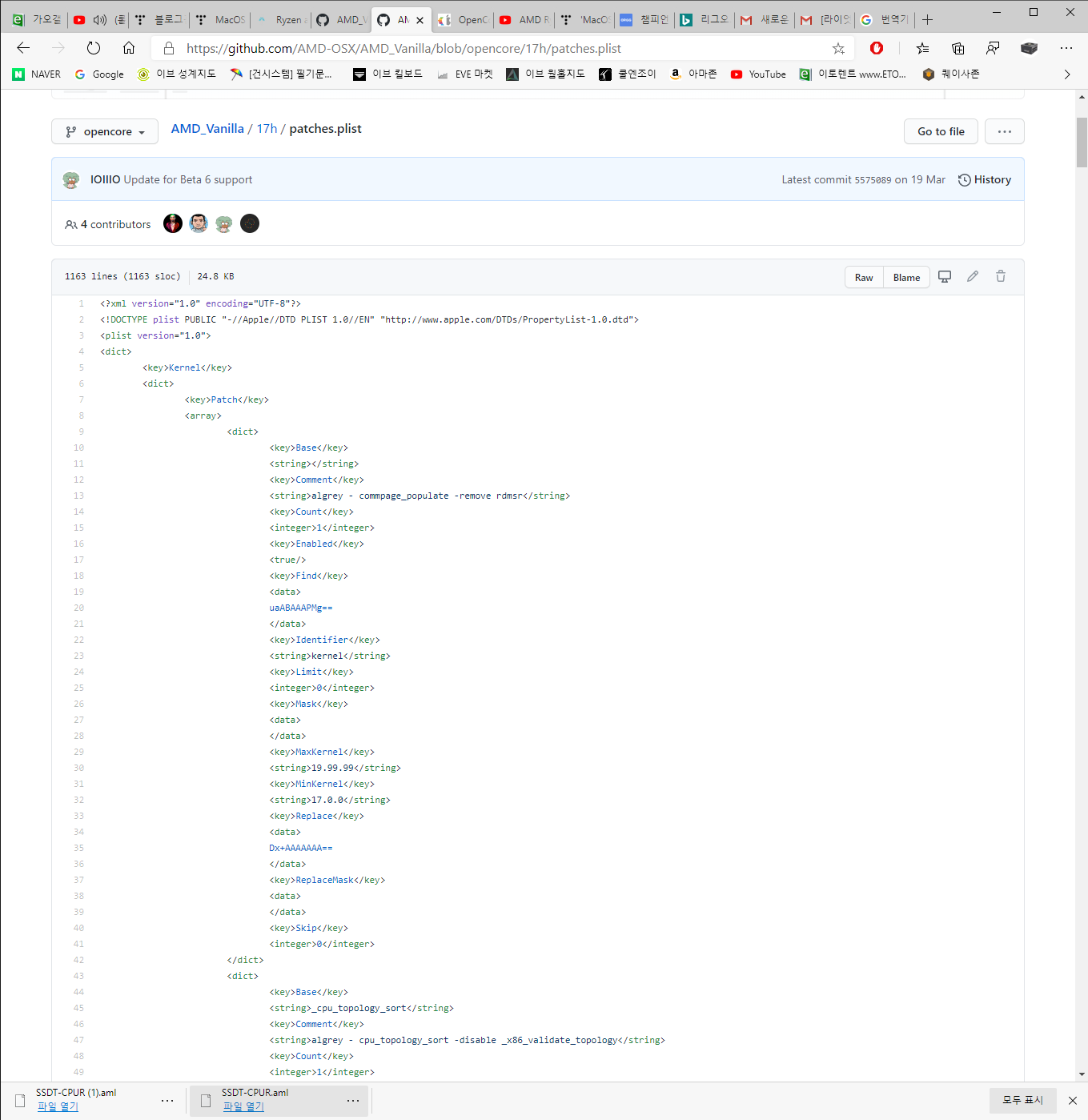This screenshot has width=1088, height=1120.
Task: Open second contributor avatar
Action: (199, 223)
